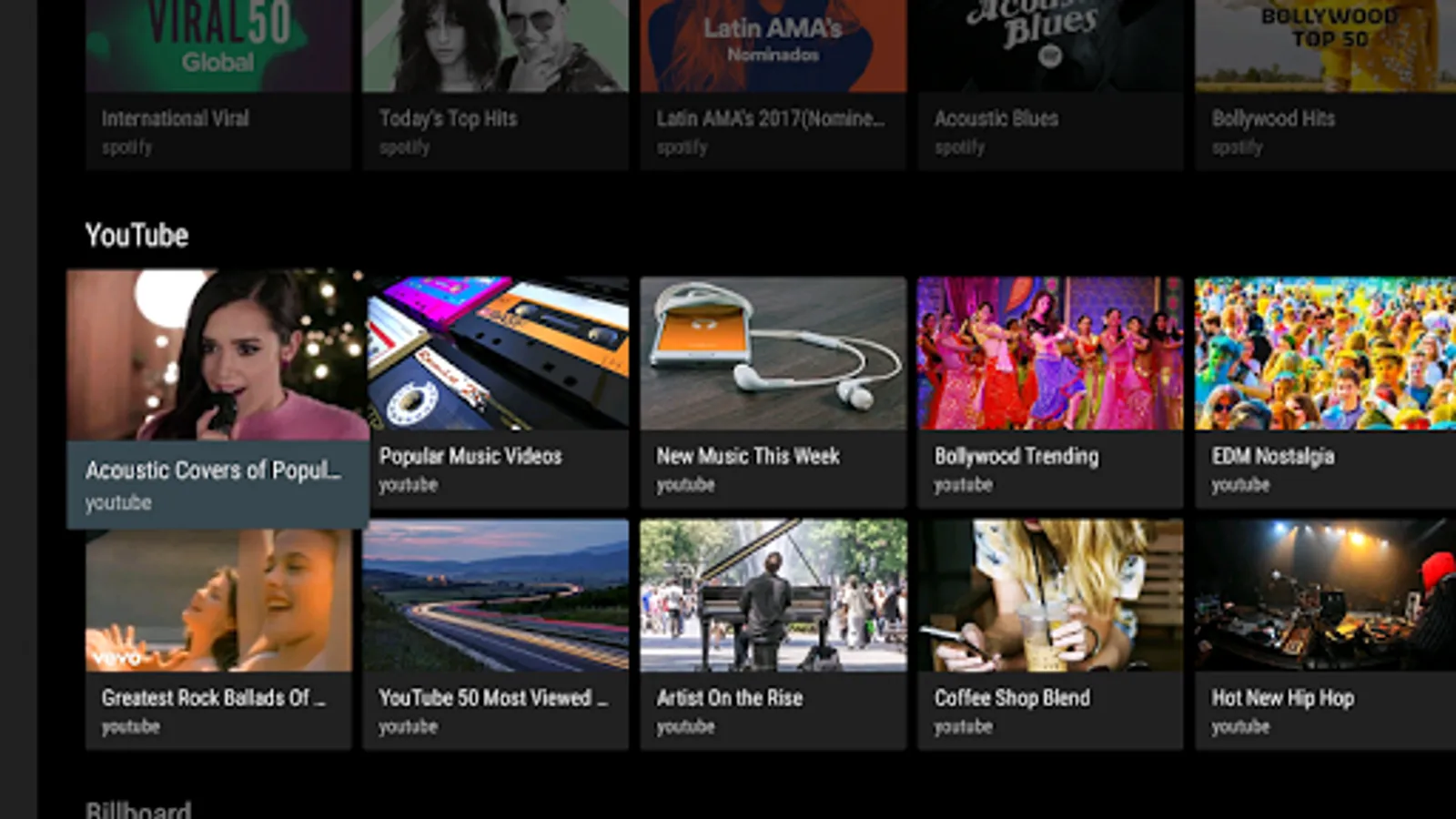Click the "Coffee Shop Blend" title text
This screenshot has height=819, width=1456.
(x=1013, y=698)
